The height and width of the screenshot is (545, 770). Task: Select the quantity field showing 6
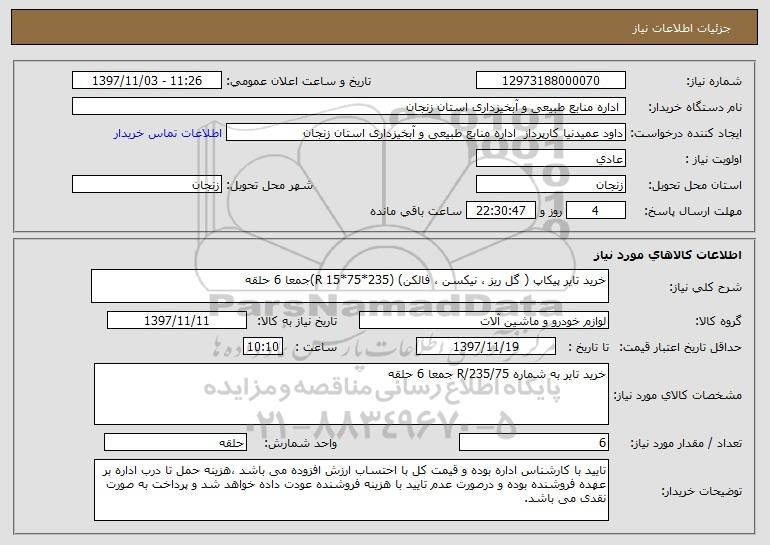click(x=534, y=442)
